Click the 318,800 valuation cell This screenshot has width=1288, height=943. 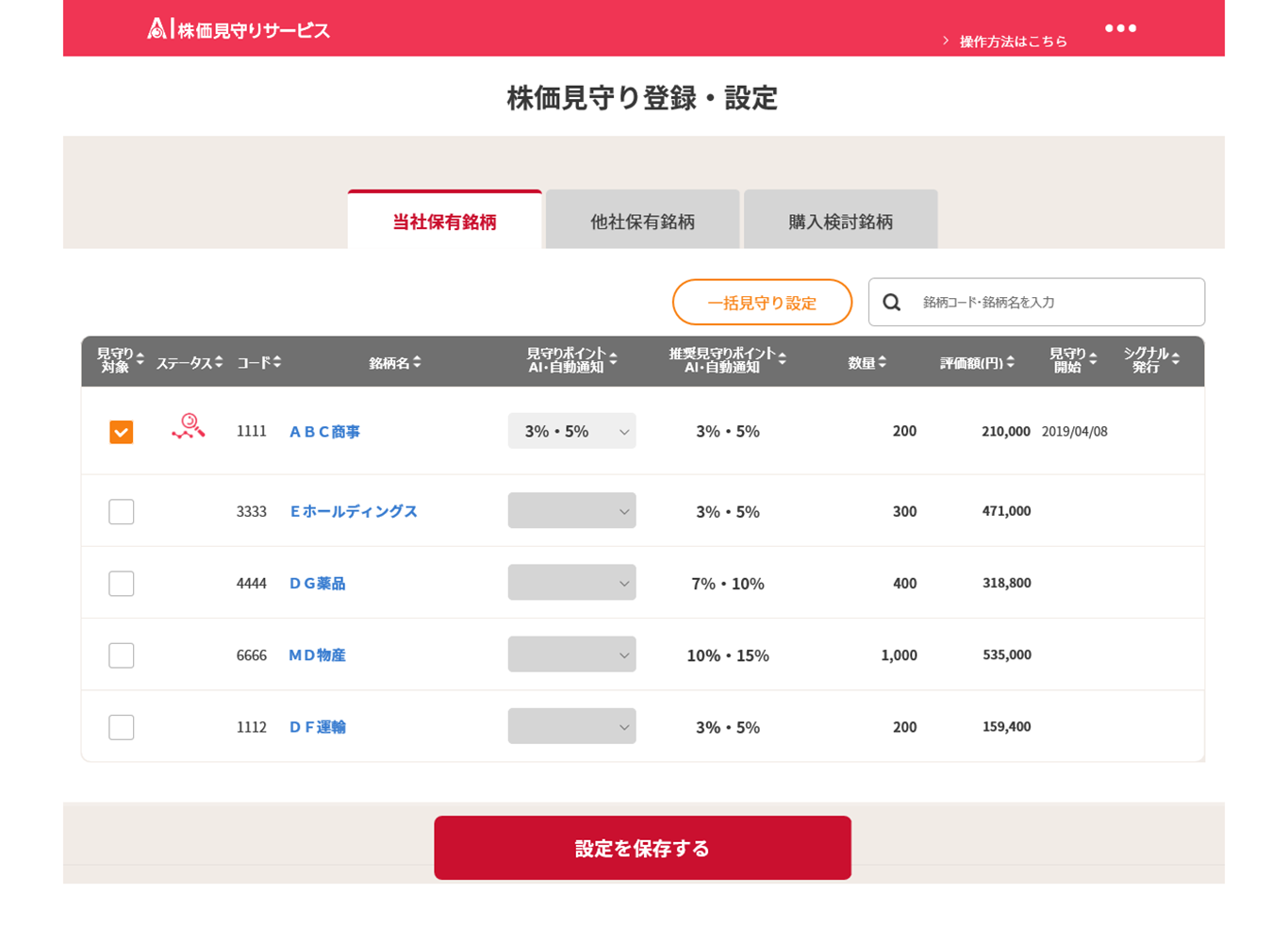1006,583
